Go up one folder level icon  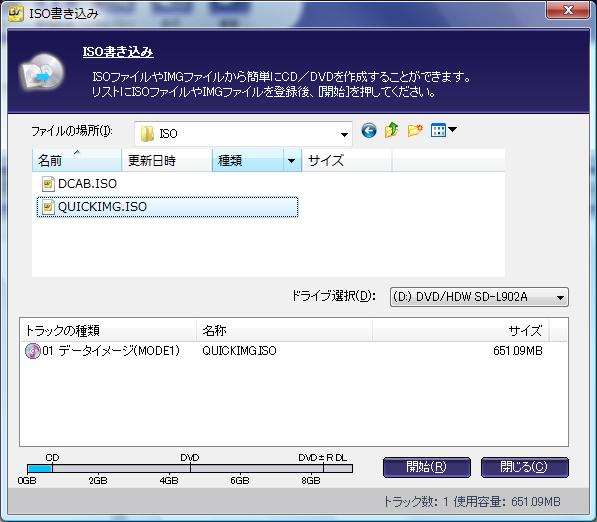tap(391, 131)
